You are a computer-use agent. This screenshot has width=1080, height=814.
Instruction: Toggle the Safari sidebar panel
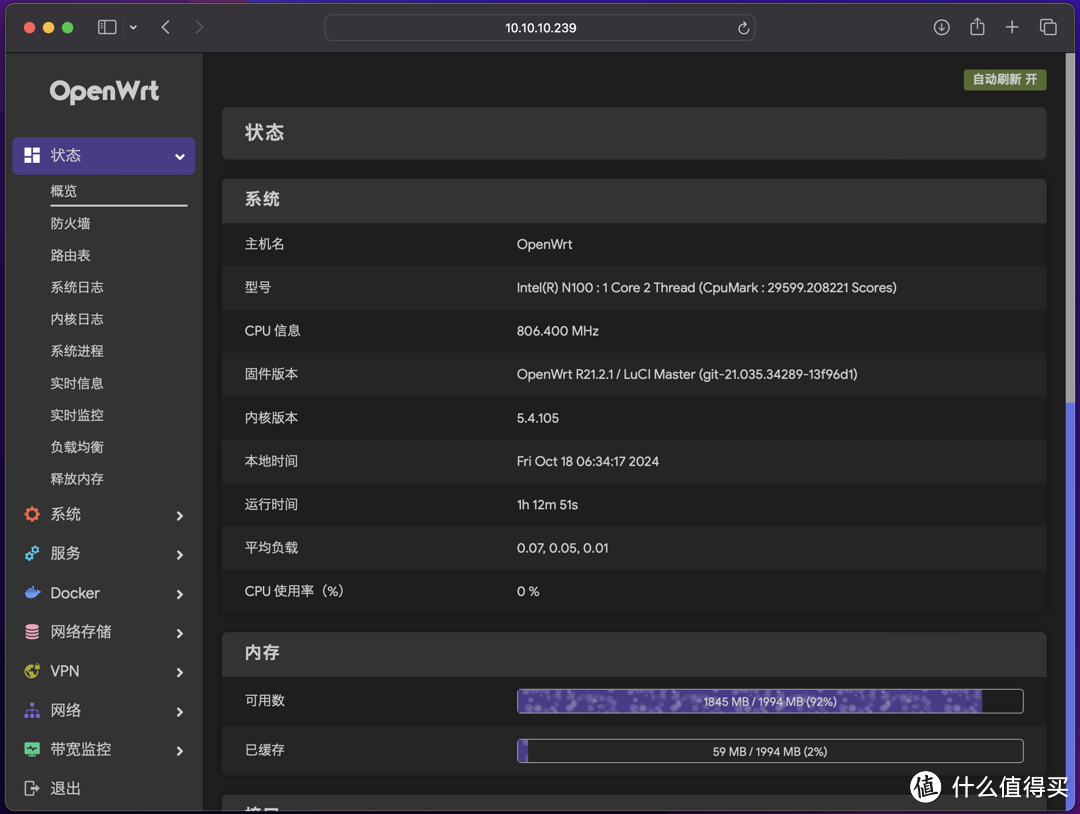pos(107,28)
